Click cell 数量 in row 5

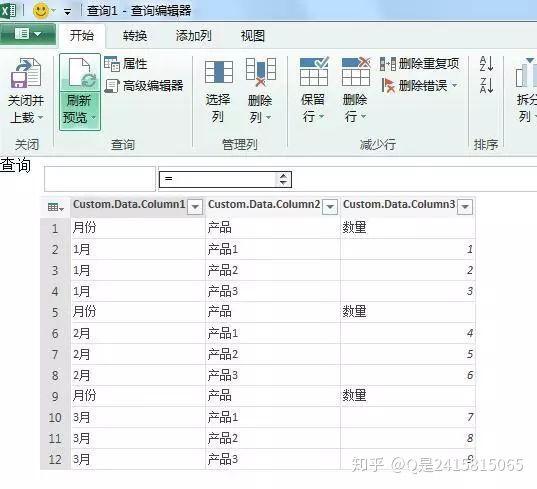408,312
